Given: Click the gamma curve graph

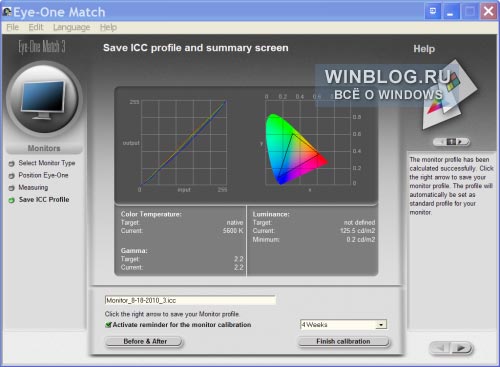Looking at the screenshot, I should pyautogui.click(x=184, y=143).
